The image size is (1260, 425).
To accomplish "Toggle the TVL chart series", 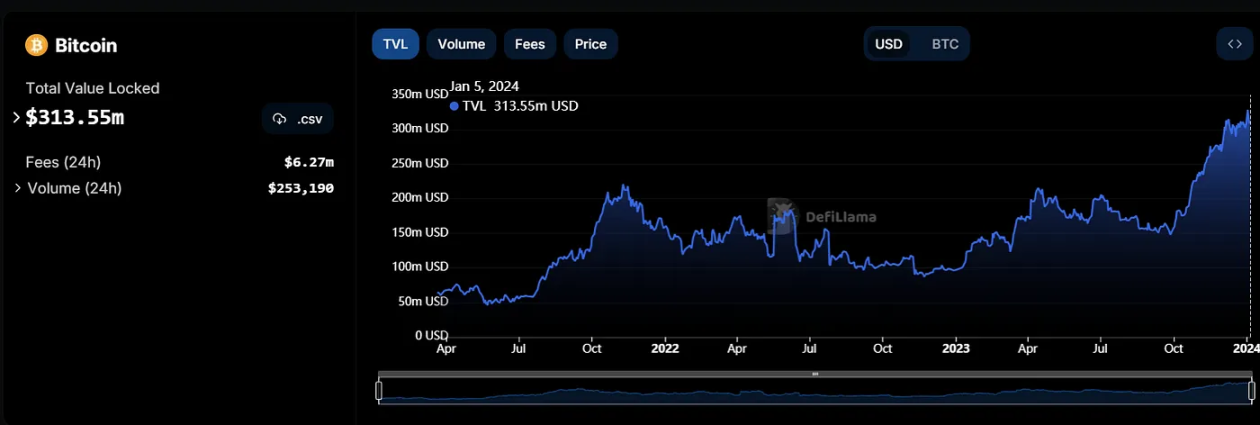I will click(395, 44).
